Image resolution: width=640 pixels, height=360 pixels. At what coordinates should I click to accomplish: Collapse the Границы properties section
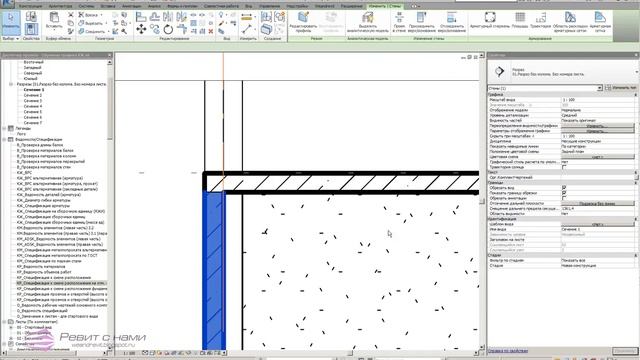tap(636, 183)
